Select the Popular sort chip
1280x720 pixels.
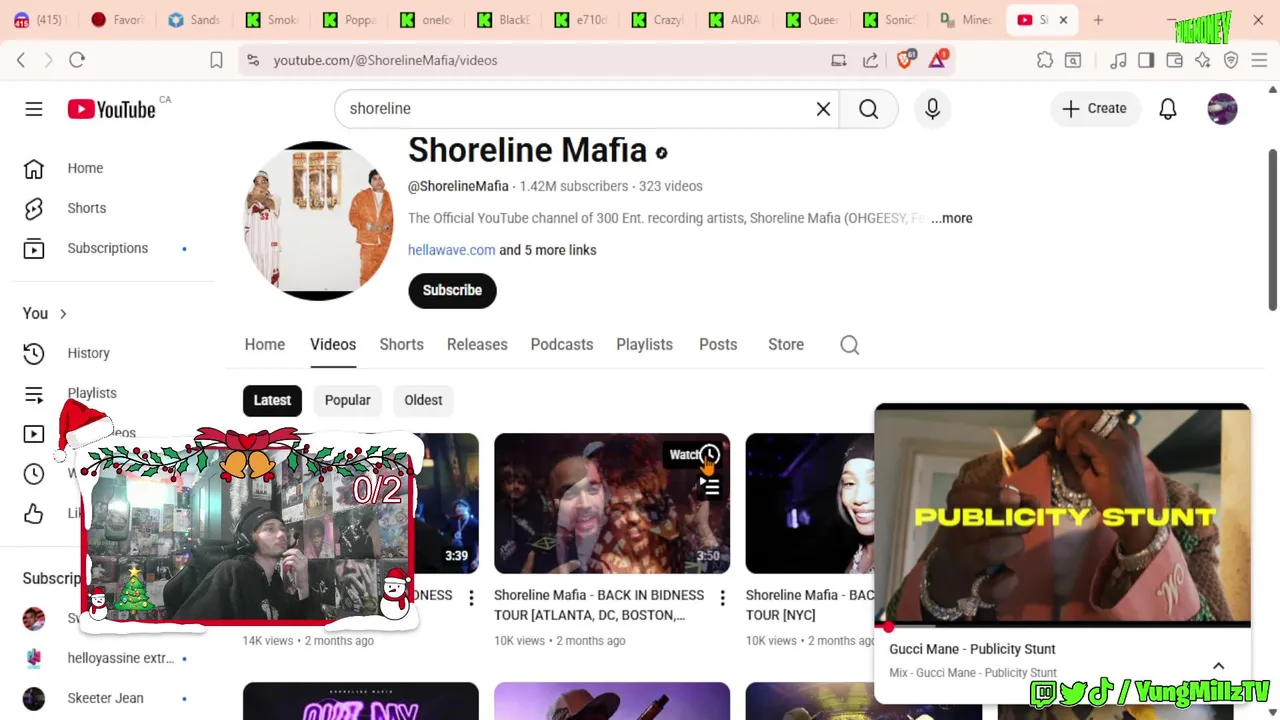(x=347, y=400)
